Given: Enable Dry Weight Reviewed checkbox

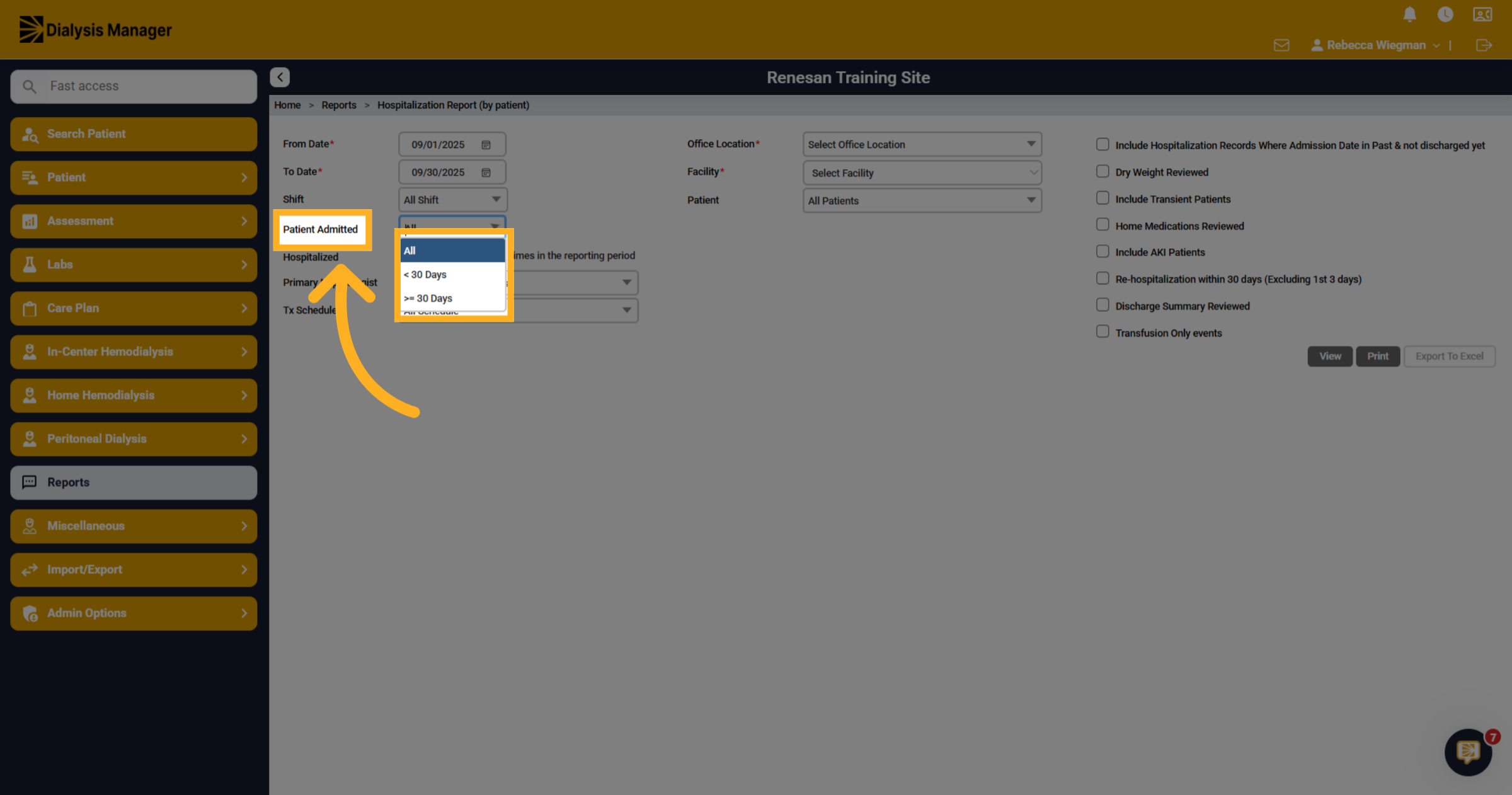Looking at the screenshot, I should [1102, 171].
